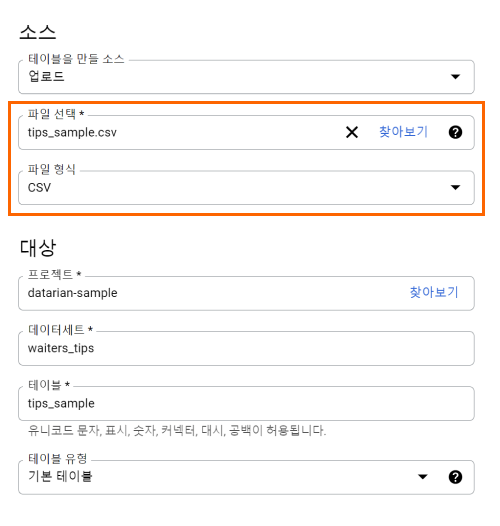The width and height of the screenshot is (500, 526).
Task: Click the tips_sample.csv file name field
Action: tap(181, 133)
